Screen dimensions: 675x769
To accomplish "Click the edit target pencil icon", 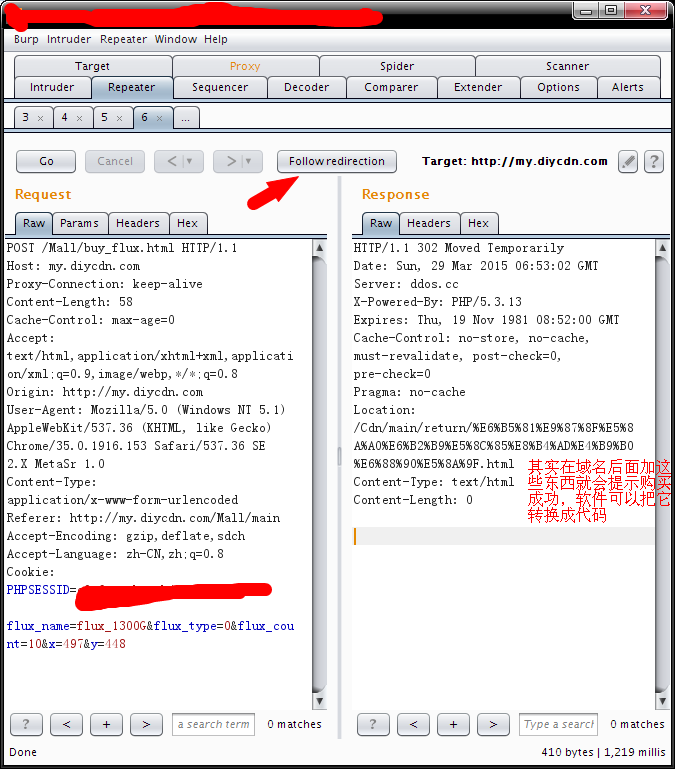I will (x=627, y=161).
